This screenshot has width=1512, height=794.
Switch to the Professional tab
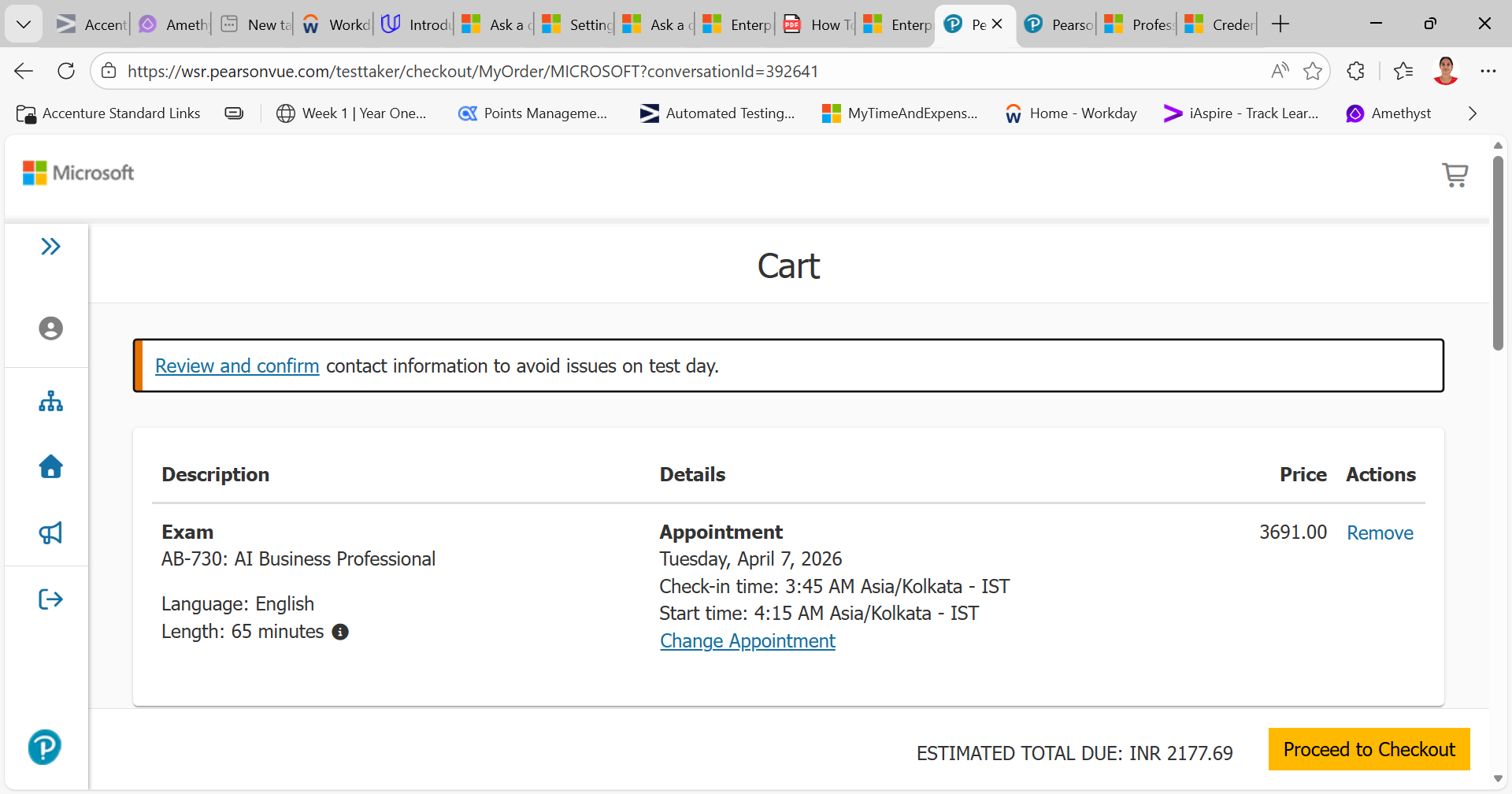point(1139,24)
